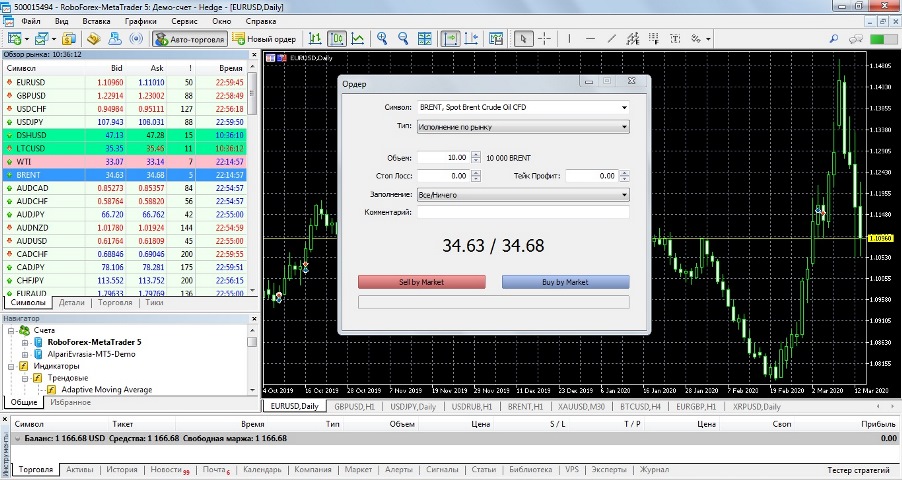
Task: Open the Market tag icon in toolbar
Action: [x=94, y=39]
